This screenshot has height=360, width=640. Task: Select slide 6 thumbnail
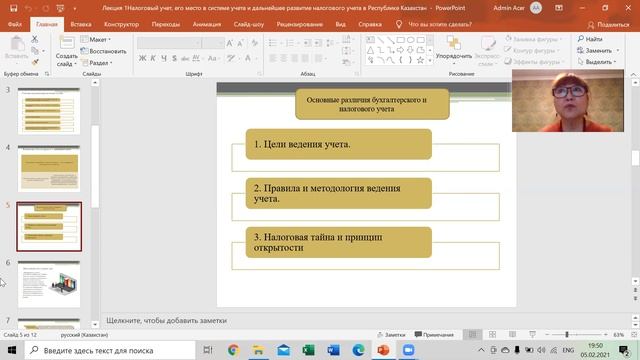(x=49, y=284)
